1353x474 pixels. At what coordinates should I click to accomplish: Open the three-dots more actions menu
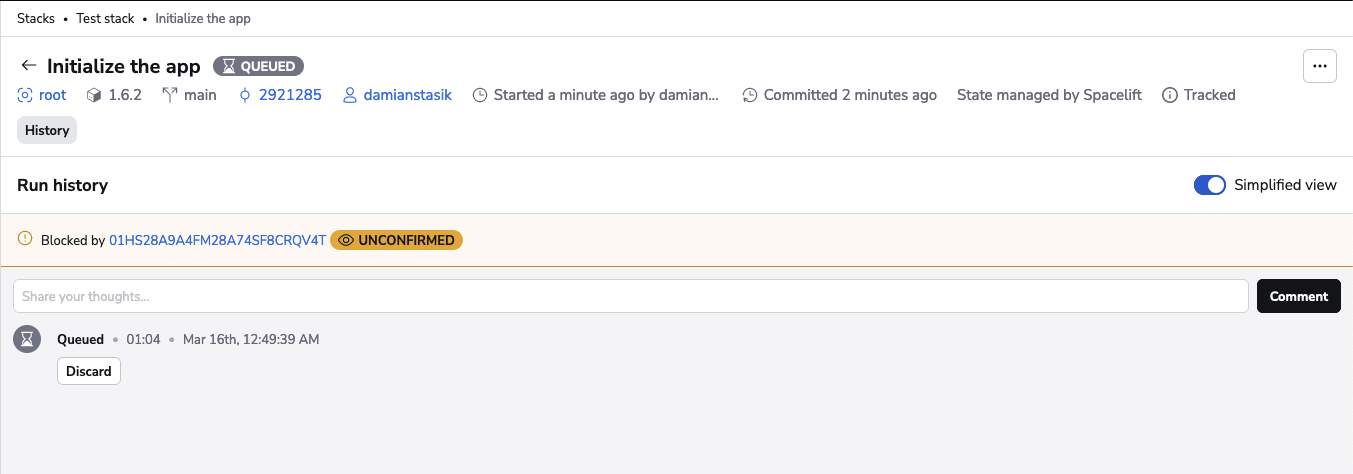tap(1320, 66)
